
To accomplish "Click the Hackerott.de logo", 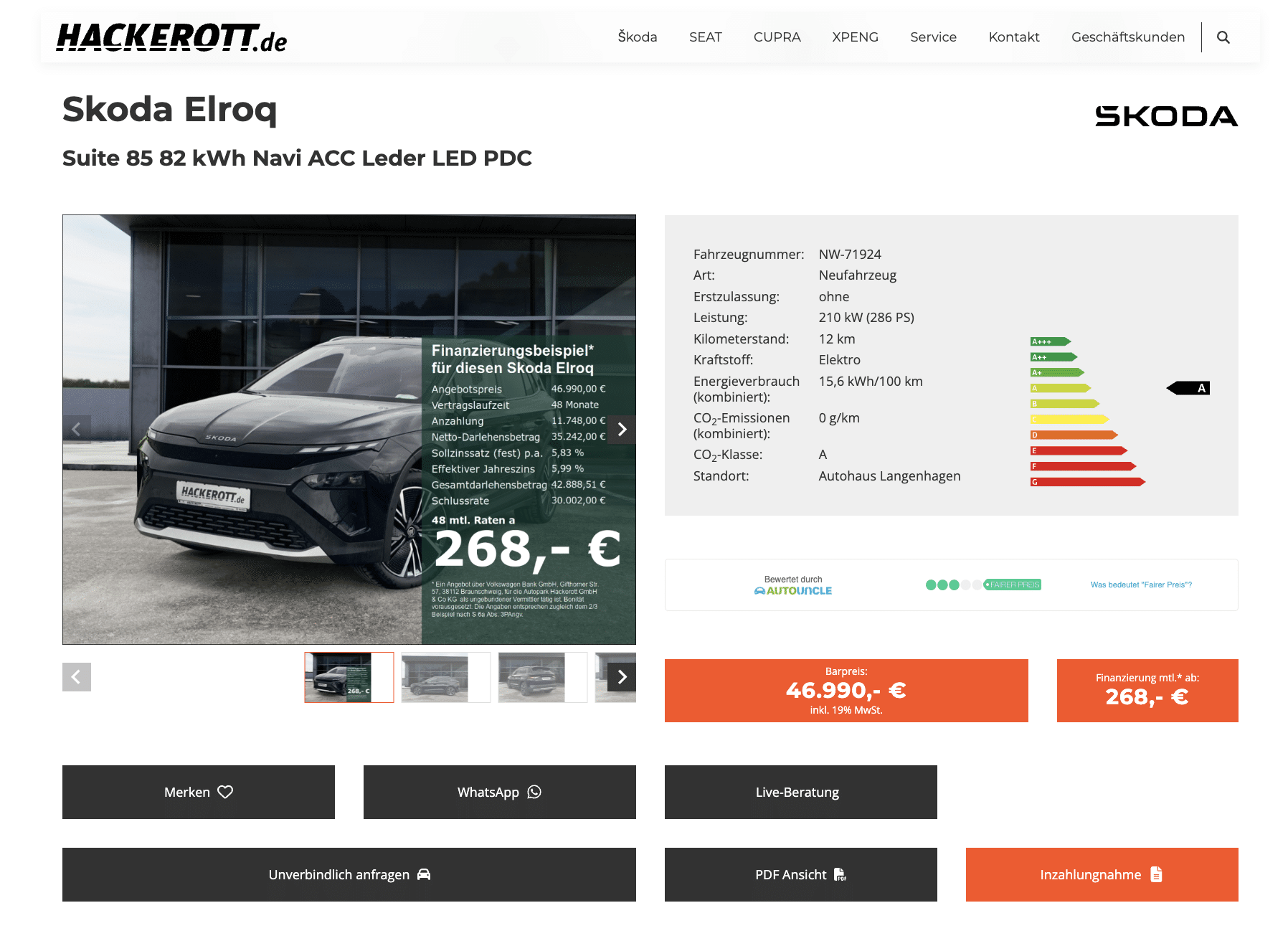I will [x=171, y=38].
